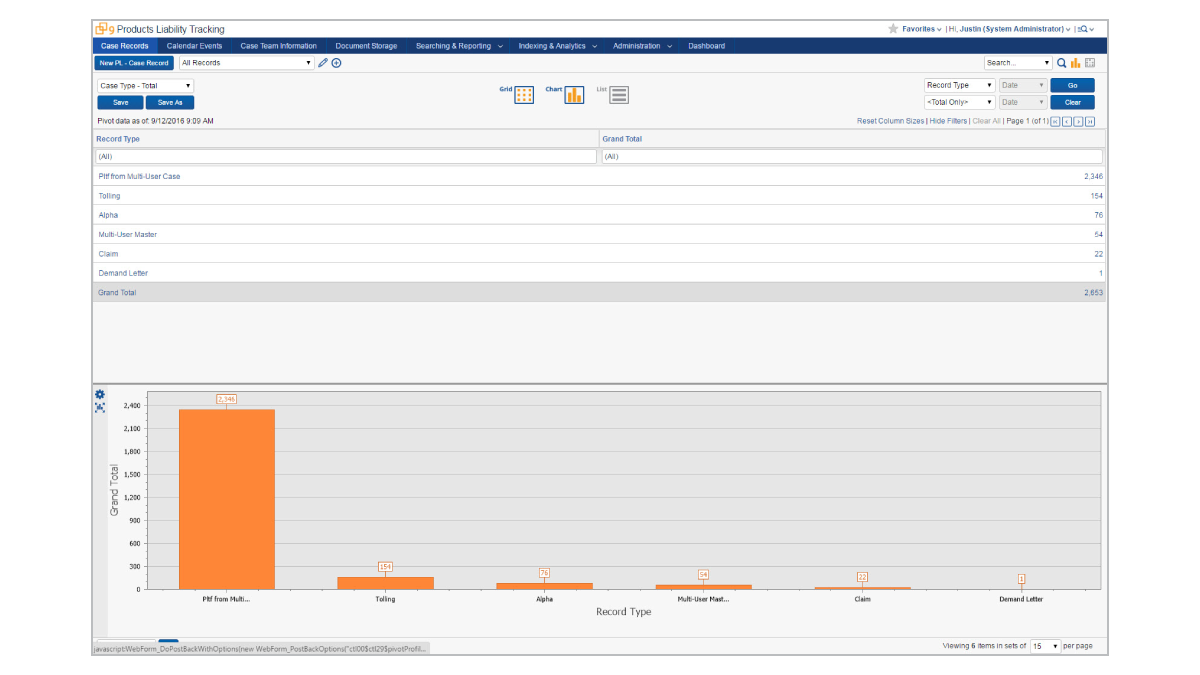Switch pivot to Chart view
1200x675 pixels.
pyautogui.click(x=573, y=94)
